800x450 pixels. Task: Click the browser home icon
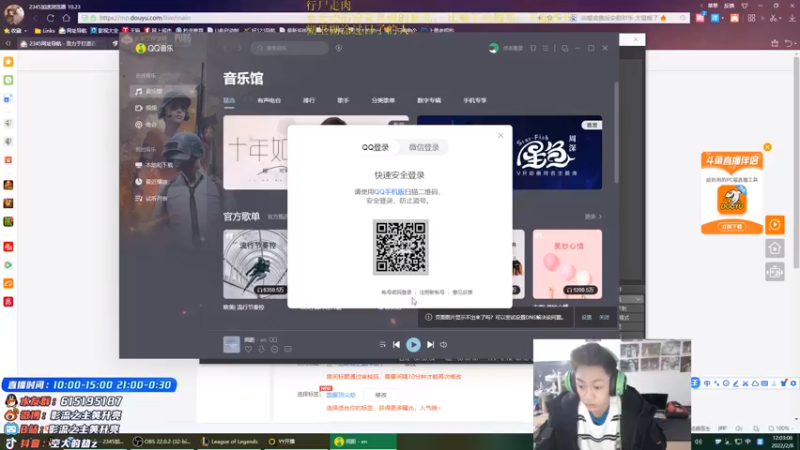[66, 18]
